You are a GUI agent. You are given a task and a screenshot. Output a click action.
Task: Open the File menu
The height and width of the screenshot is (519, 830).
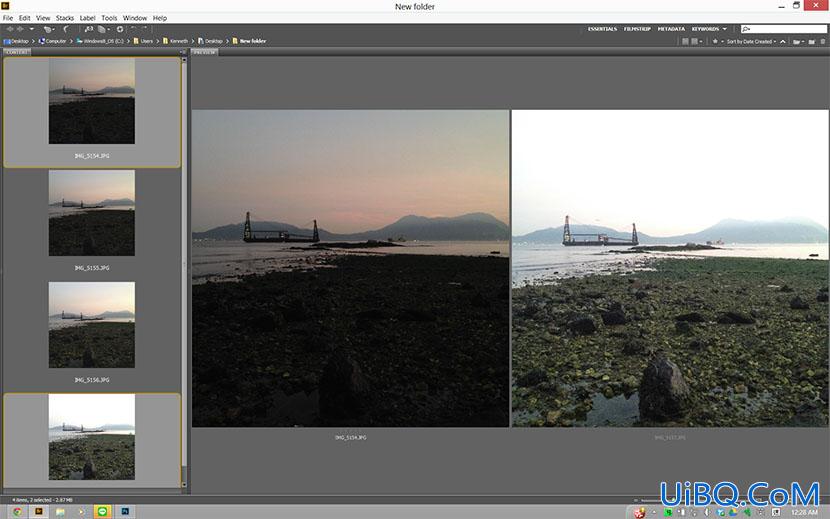(x=8, y=18)
